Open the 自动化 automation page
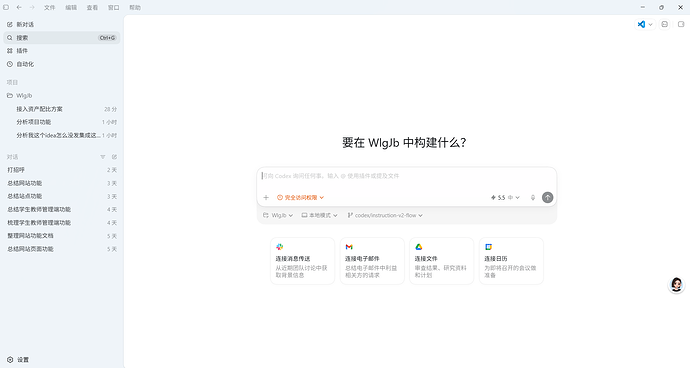690x368 pixels. 62,64
